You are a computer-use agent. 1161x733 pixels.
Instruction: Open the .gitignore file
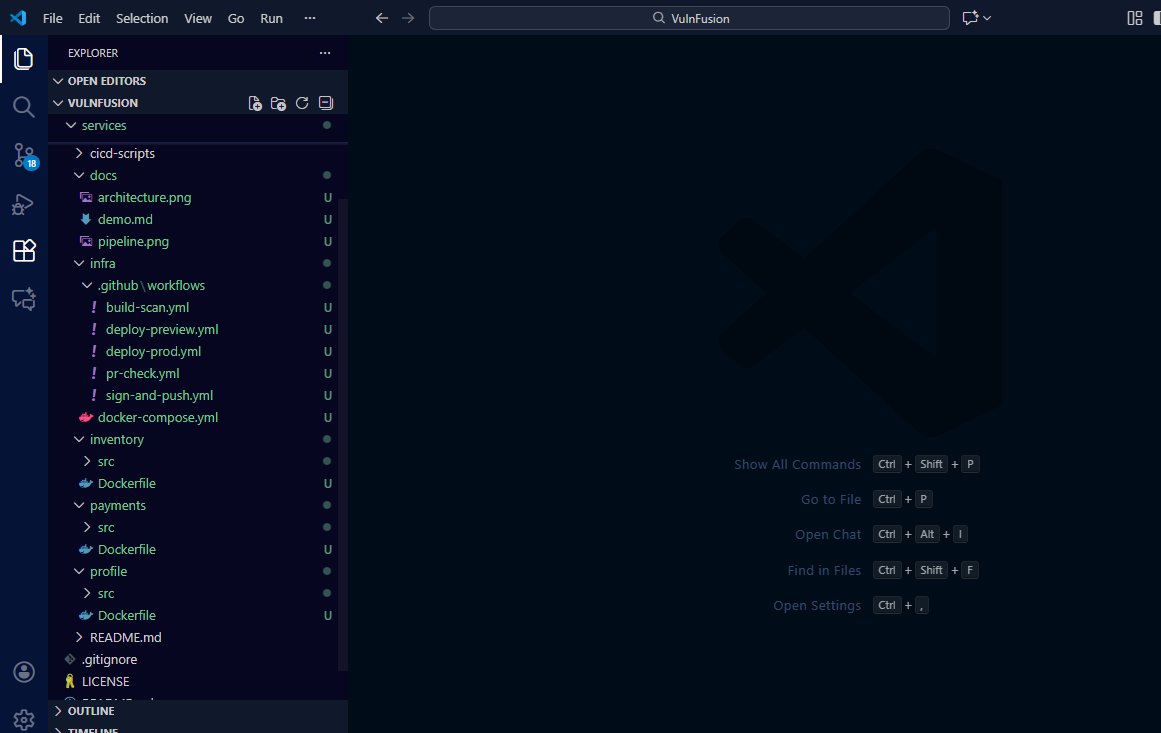coord(198,660)
